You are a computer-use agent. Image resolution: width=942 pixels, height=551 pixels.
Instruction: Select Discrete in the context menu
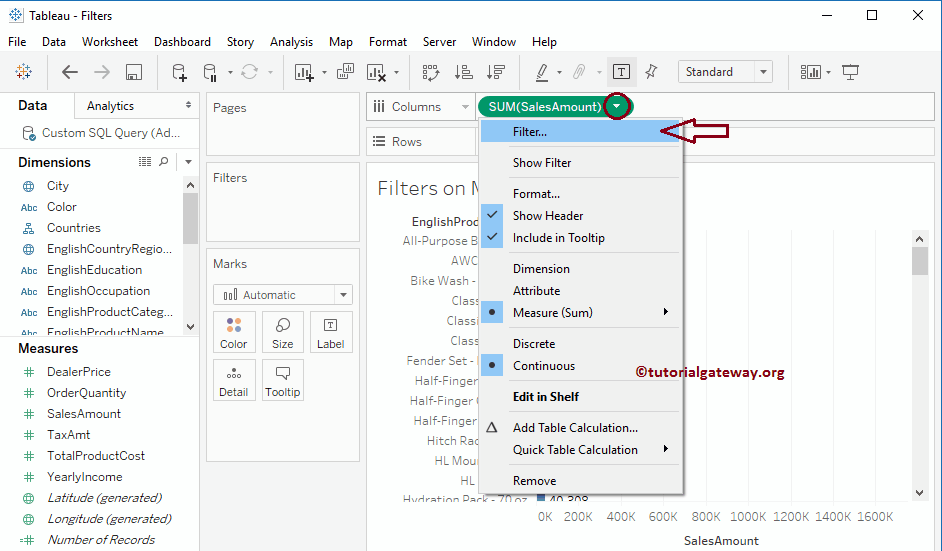pos(581,344)
